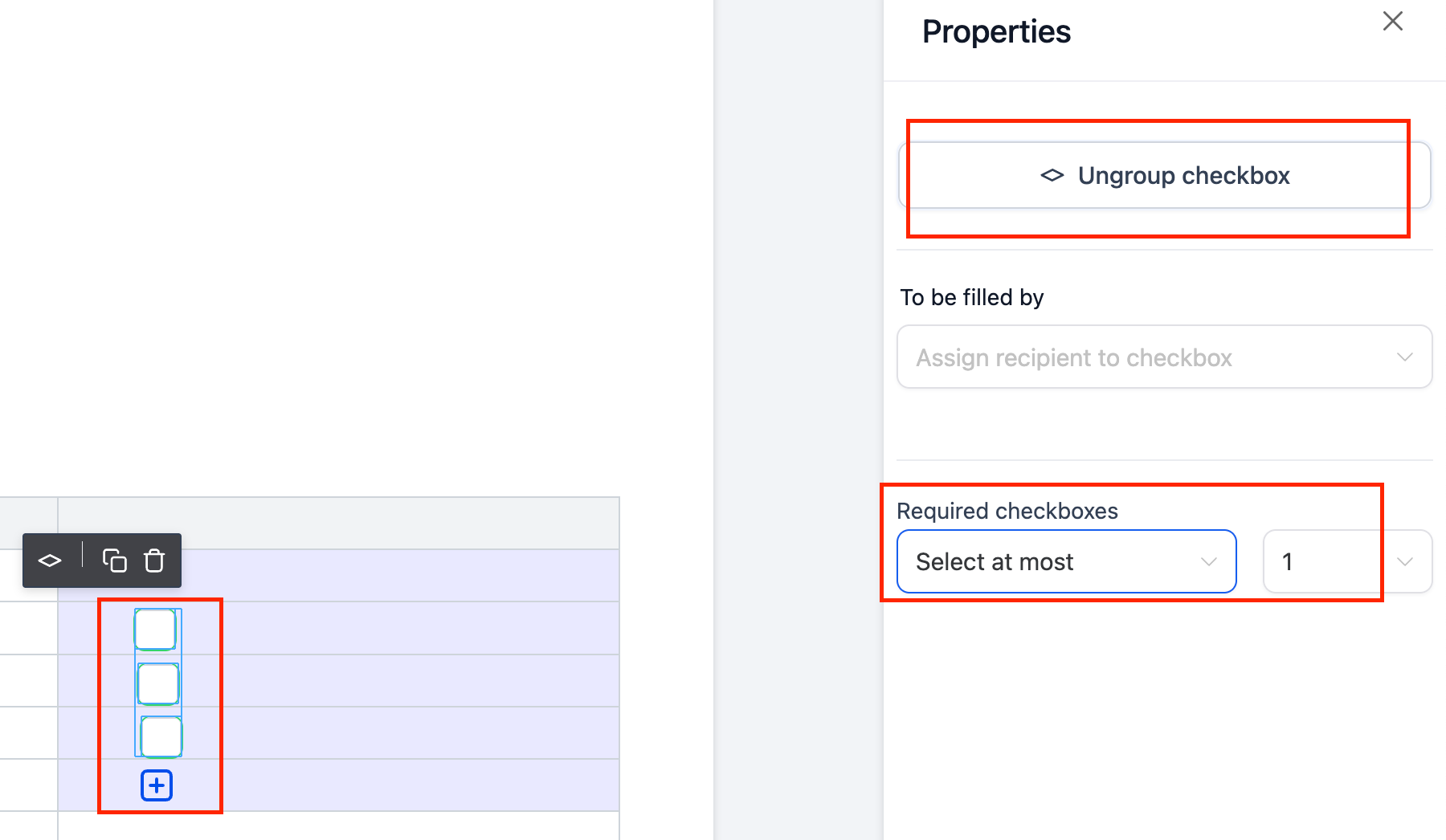1446x840 pixels.
Task: Click the Properties panel heading
Action: 996,32
